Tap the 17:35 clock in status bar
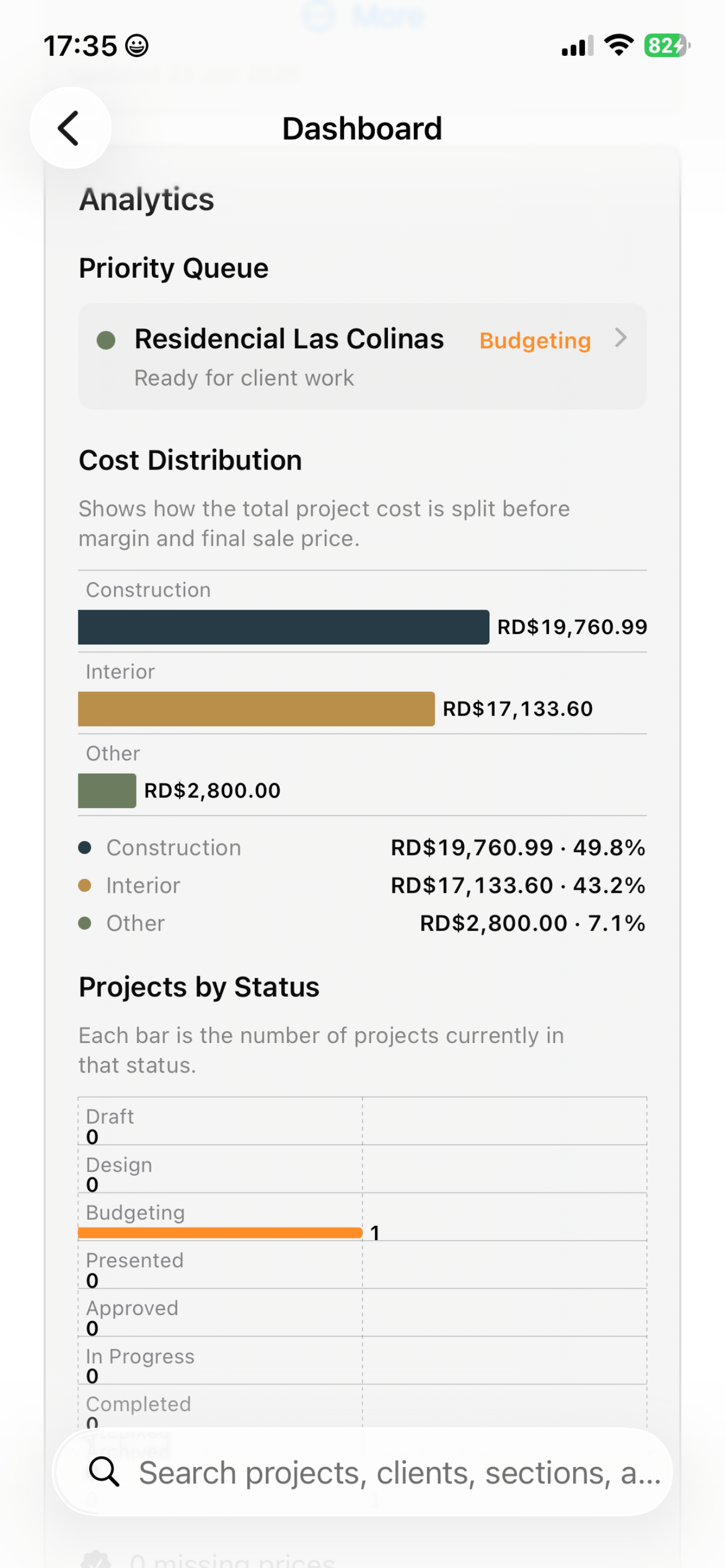The height and width of the screenshot is (1568, 725). coord(80,46)
